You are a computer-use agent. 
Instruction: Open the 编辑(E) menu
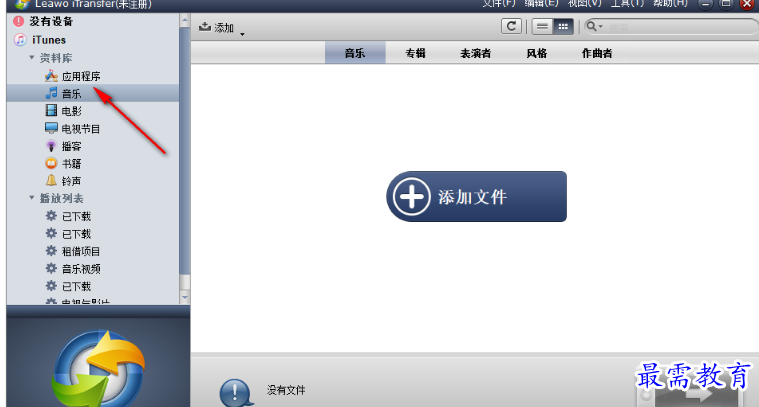click(541, 3)
